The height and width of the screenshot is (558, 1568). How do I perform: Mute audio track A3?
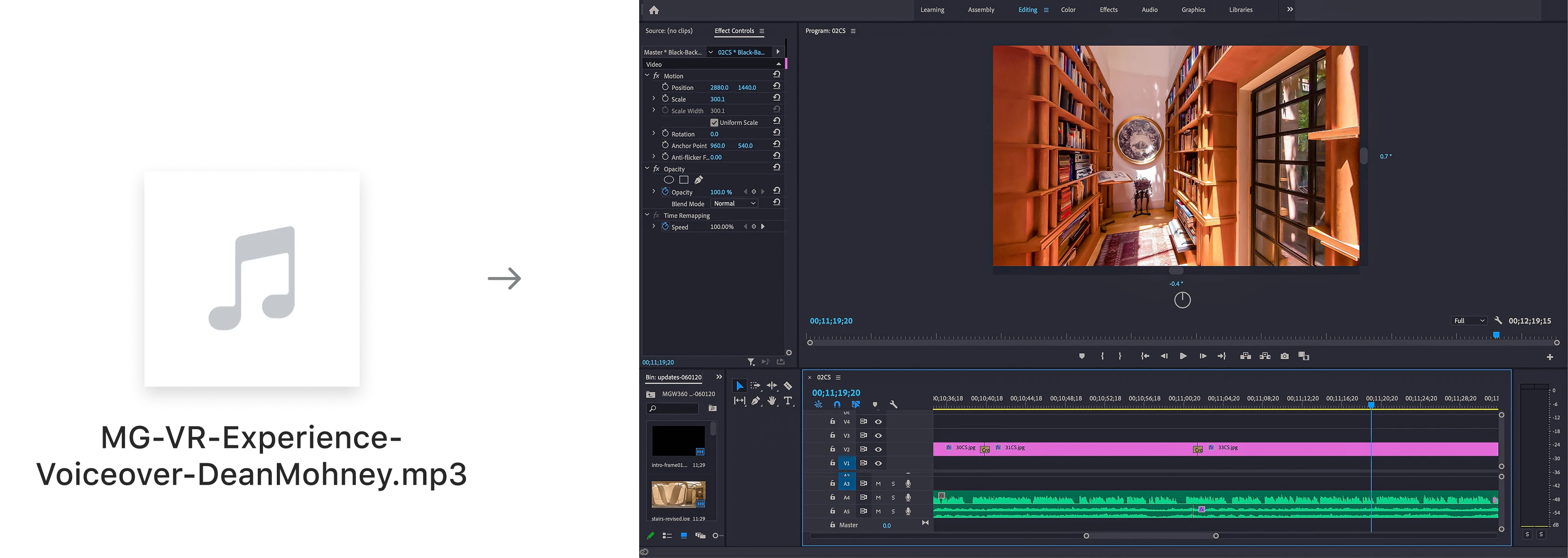pos(878,483)
